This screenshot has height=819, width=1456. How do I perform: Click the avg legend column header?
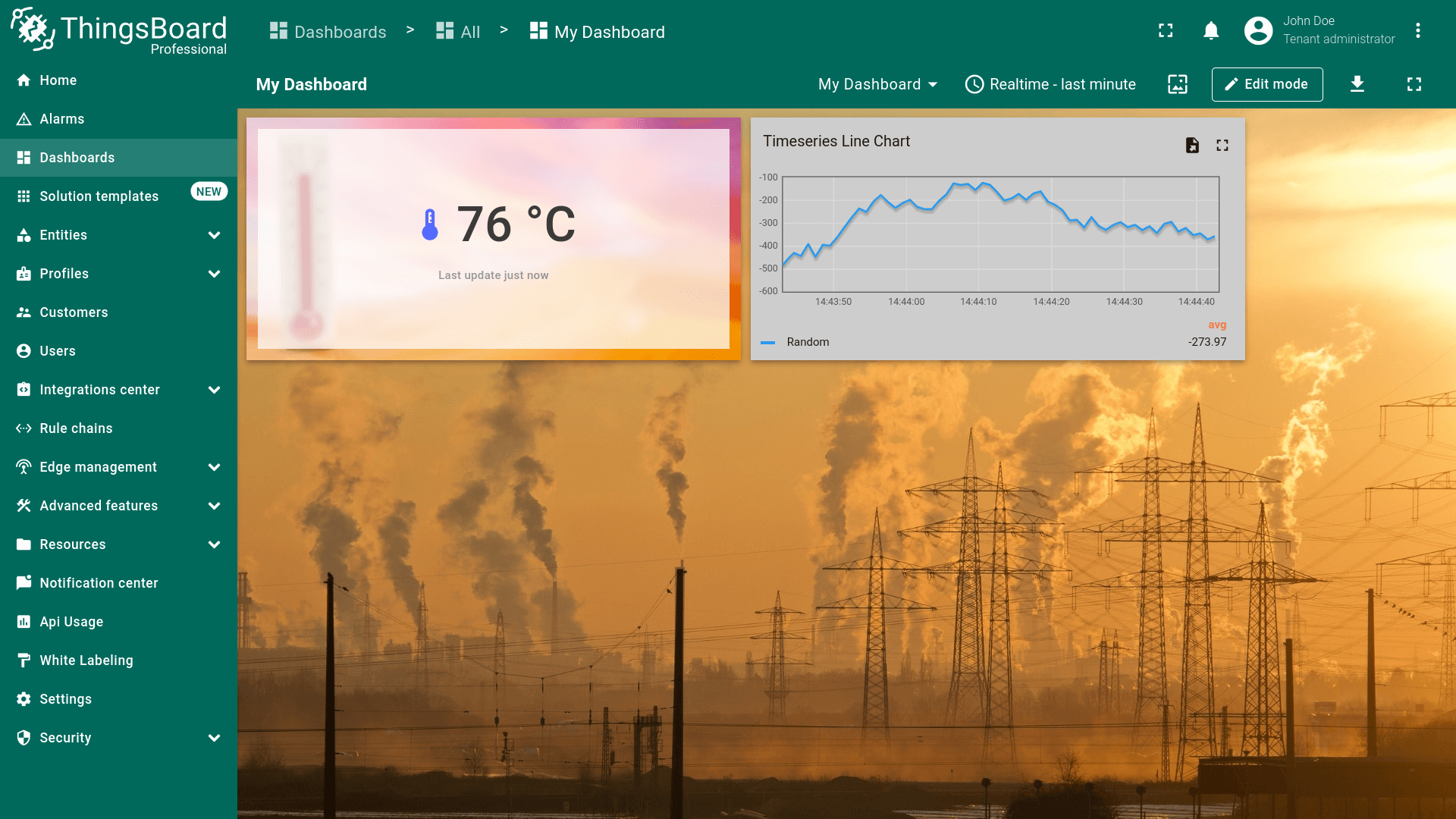pos(1217,325)
